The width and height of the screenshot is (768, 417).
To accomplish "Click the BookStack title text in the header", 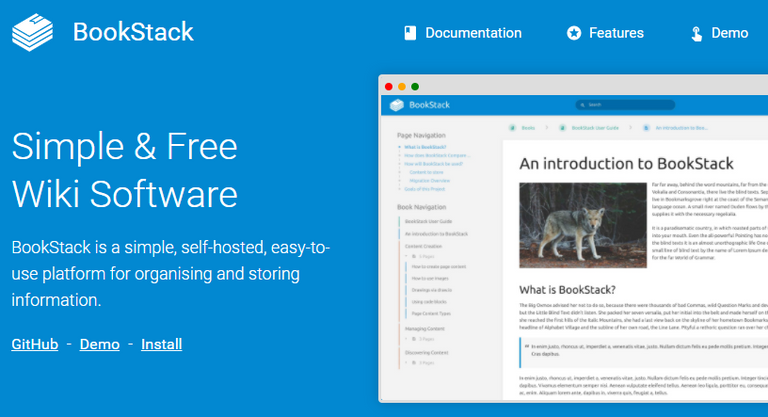I will click(x=133, y=32).
